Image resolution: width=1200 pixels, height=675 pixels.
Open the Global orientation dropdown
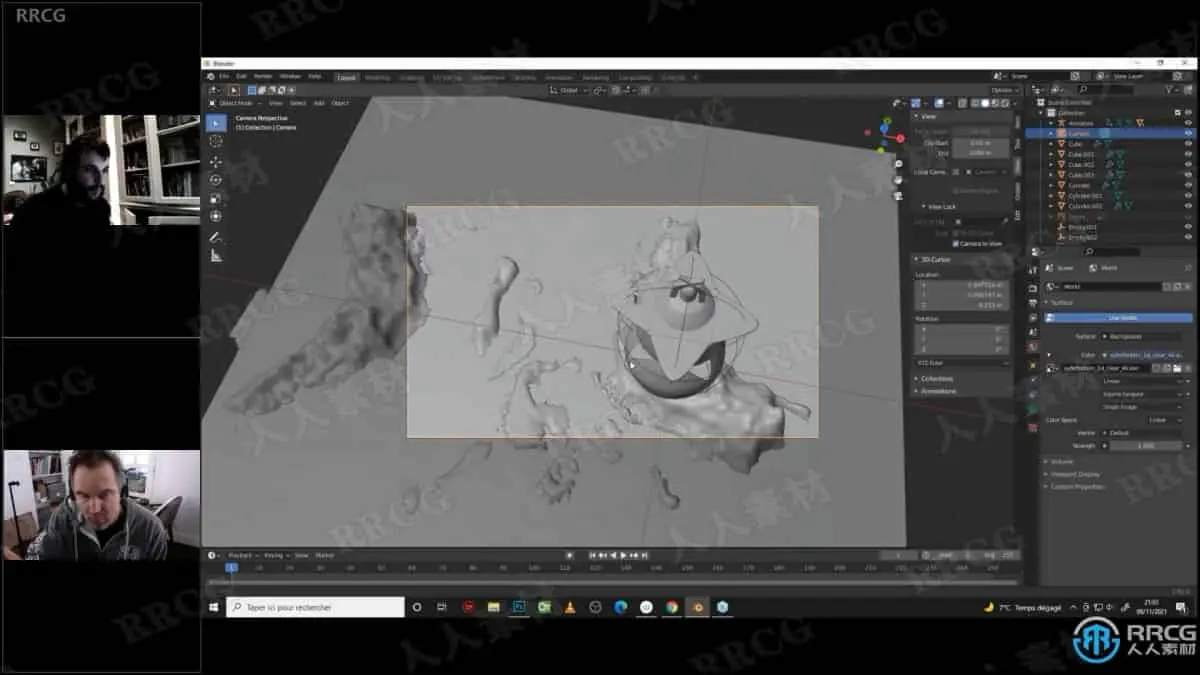(568, 90)
